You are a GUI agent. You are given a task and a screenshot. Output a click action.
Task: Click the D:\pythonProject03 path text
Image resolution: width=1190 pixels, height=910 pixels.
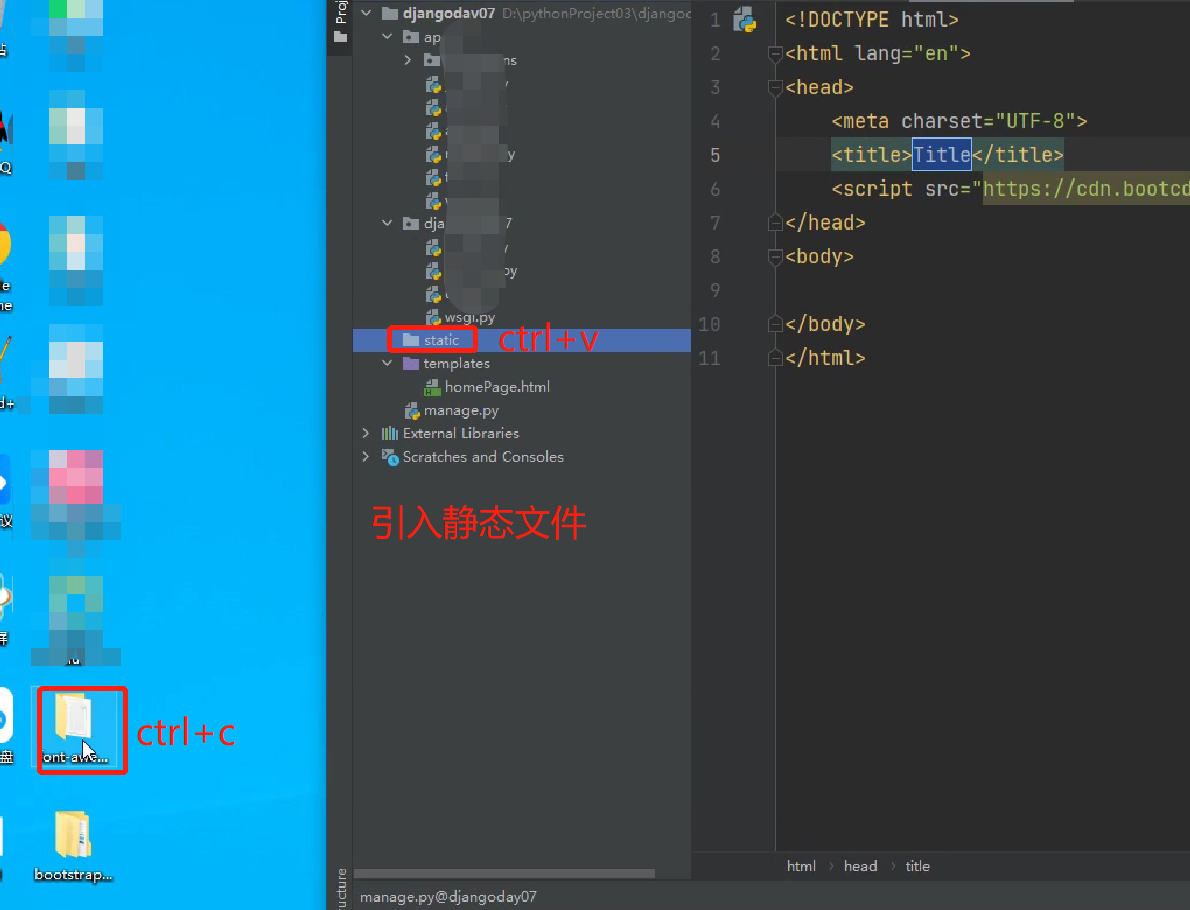click(596, 13)
